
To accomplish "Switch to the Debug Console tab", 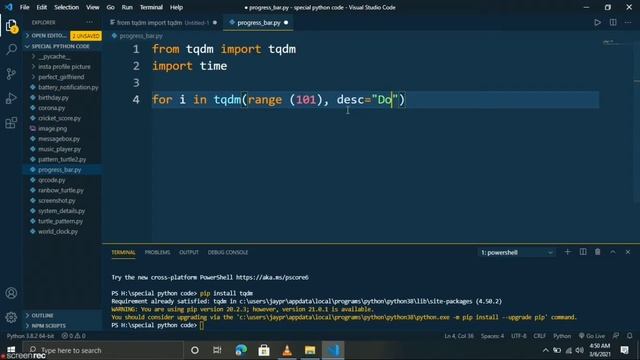I will point(228,252).
